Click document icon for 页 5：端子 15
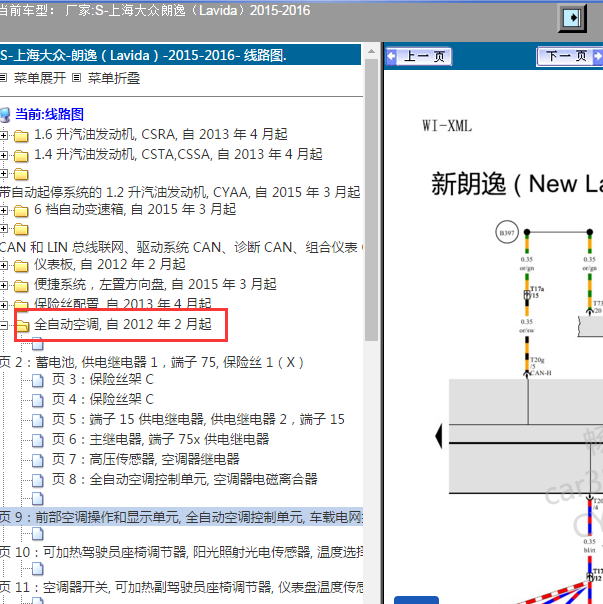 click(x=37, y=420)
